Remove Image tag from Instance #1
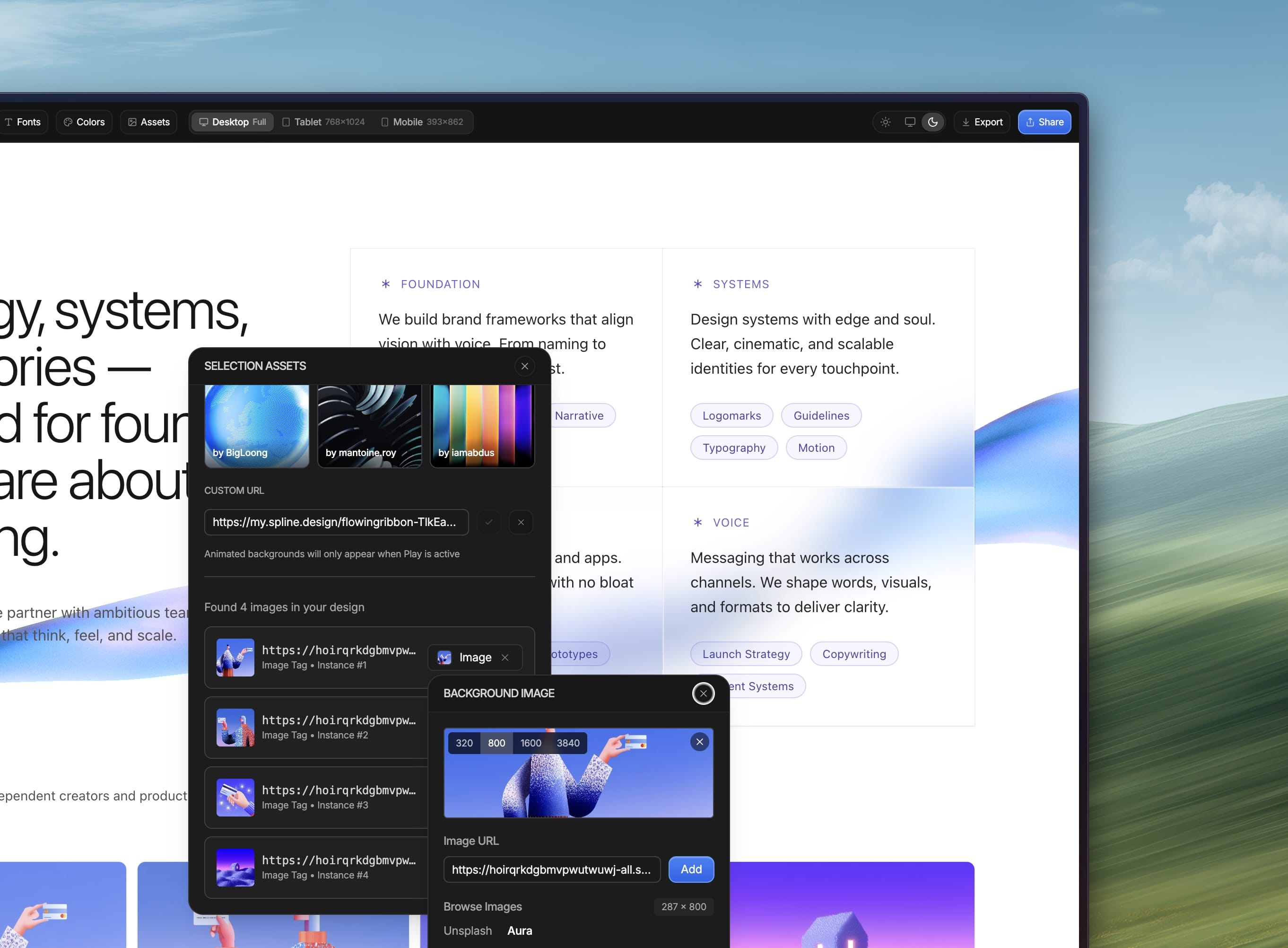Screen dimensions: 1288x948 coord(505,658)
